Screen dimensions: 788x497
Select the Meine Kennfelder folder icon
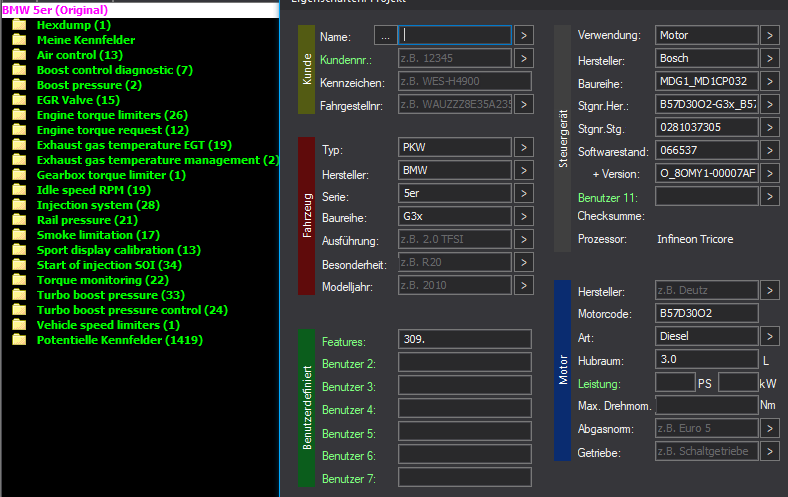(19, 40)
